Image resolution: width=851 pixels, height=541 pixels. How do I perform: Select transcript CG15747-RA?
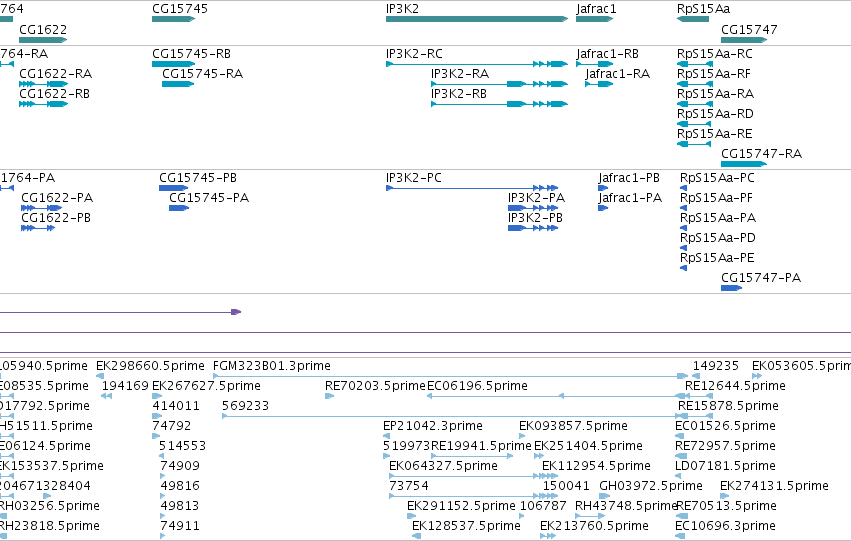(x=761, y=154)
